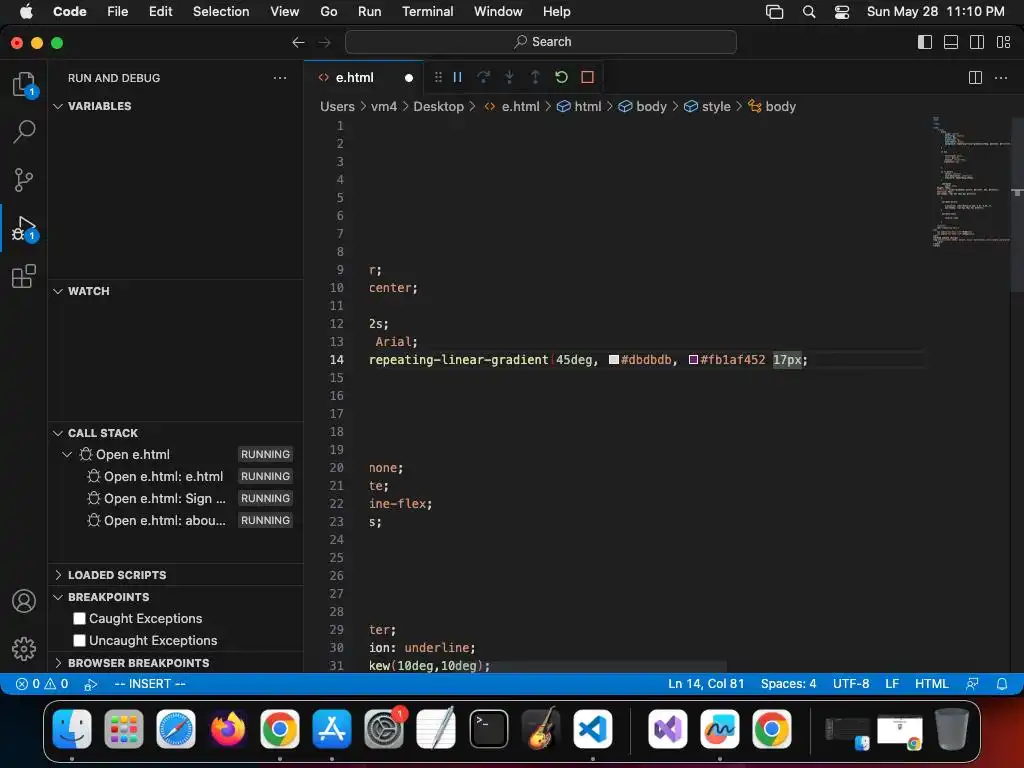
Task: Open the Extensions view
Action: [24, 276]
